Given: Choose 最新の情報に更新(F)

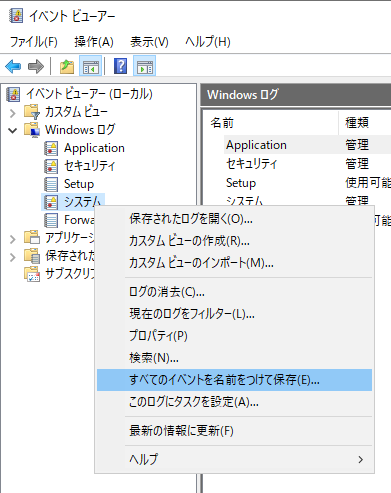Looking at the screenshot, I should pyautogui.click(x=234, y=431).
